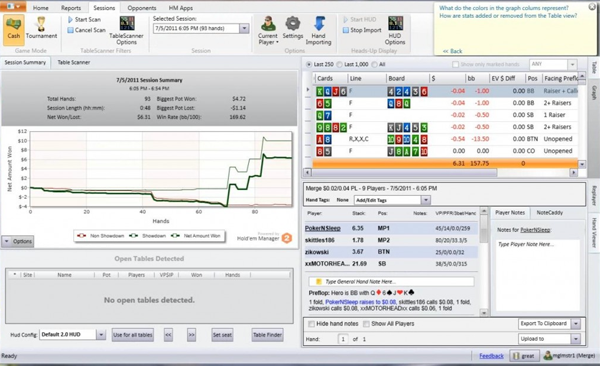
Task: Expand the Hud Config dropdown
Action: coord(101,335)
